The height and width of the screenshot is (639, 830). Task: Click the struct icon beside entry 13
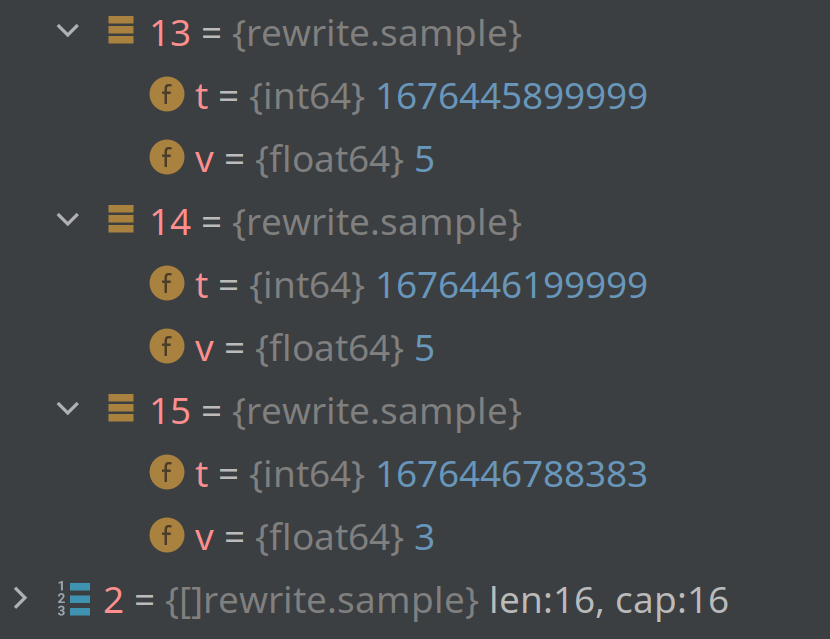tap(120, 32)
